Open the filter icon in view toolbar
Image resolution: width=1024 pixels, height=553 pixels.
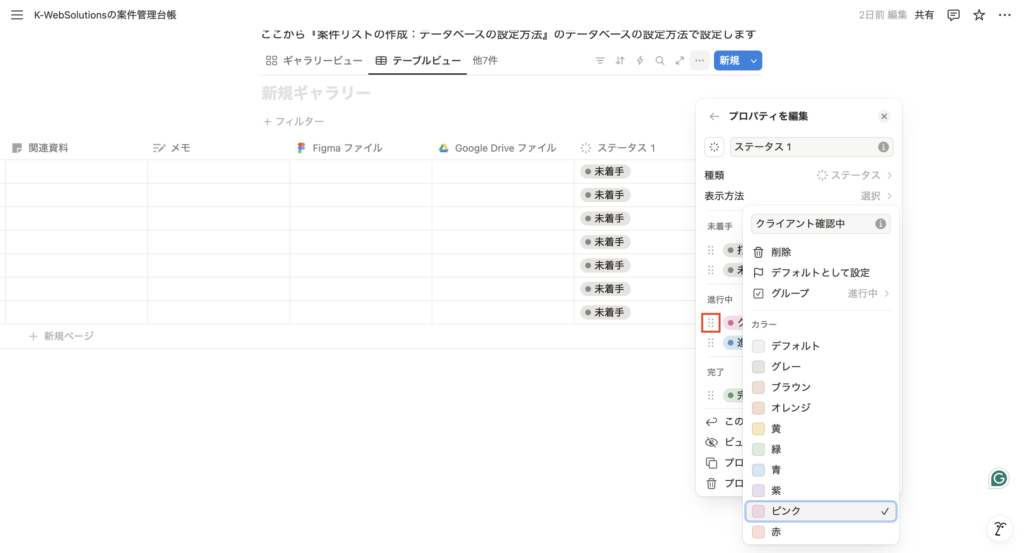click(600, 61)
